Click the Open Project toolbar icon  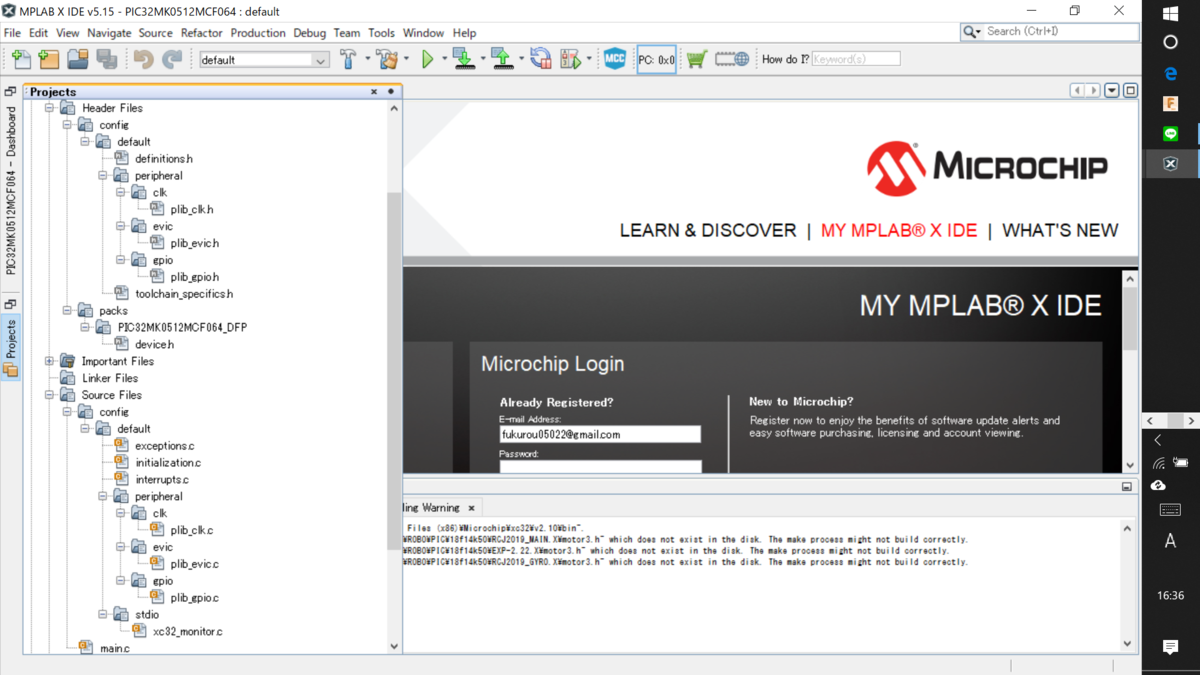(x=78, y=60)
